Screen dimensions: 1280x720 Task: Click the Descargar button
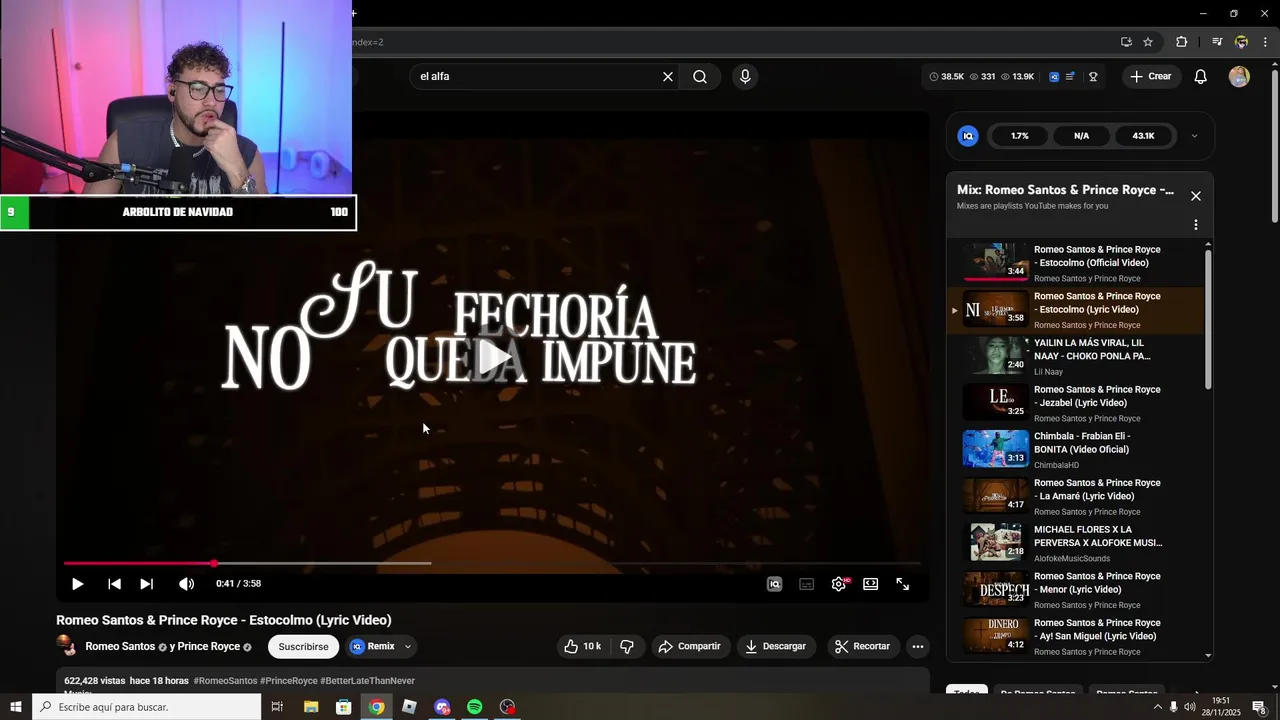click(775, 647)
